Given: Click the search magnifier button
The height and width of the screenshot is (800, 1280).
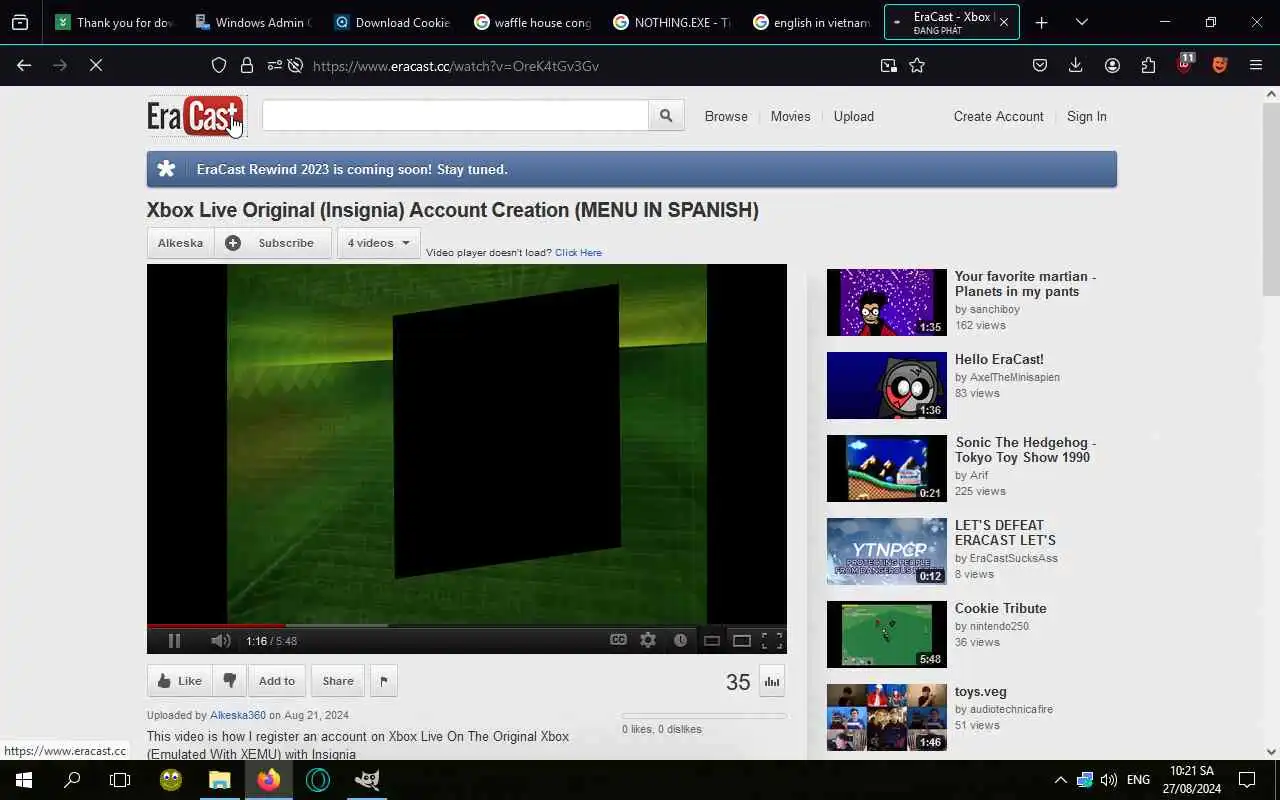Looking at the screenshot, I should [666, 116].
